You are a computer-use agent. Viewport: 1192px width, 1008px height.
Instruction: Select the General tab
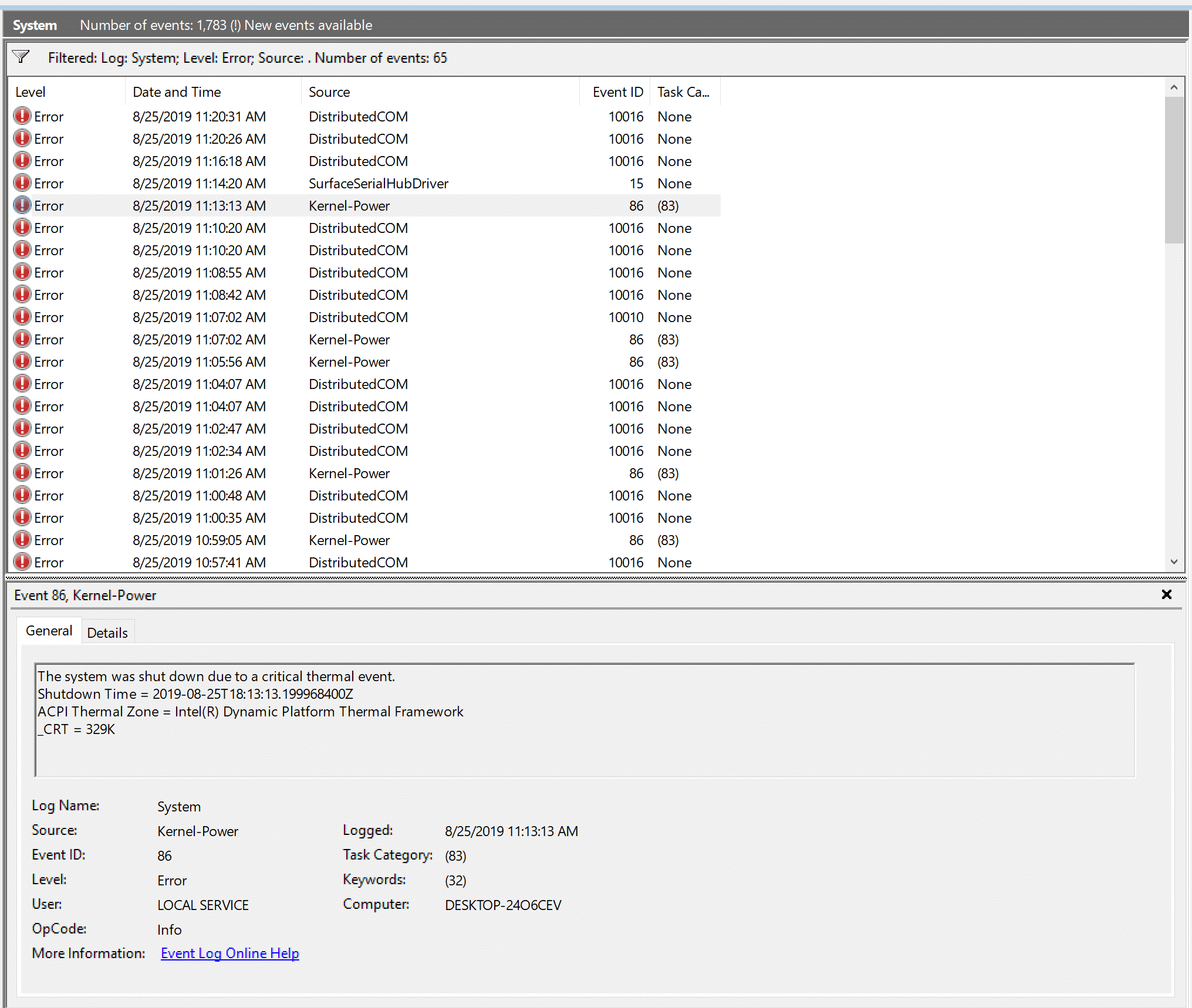[x=49, y=631]
